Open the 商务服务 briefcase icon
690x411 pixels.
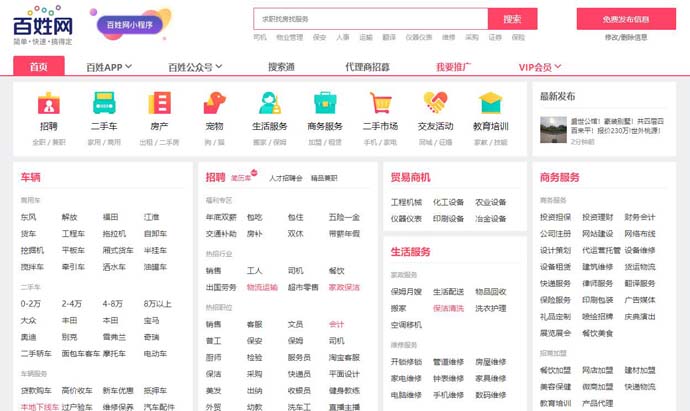point(325,103)
